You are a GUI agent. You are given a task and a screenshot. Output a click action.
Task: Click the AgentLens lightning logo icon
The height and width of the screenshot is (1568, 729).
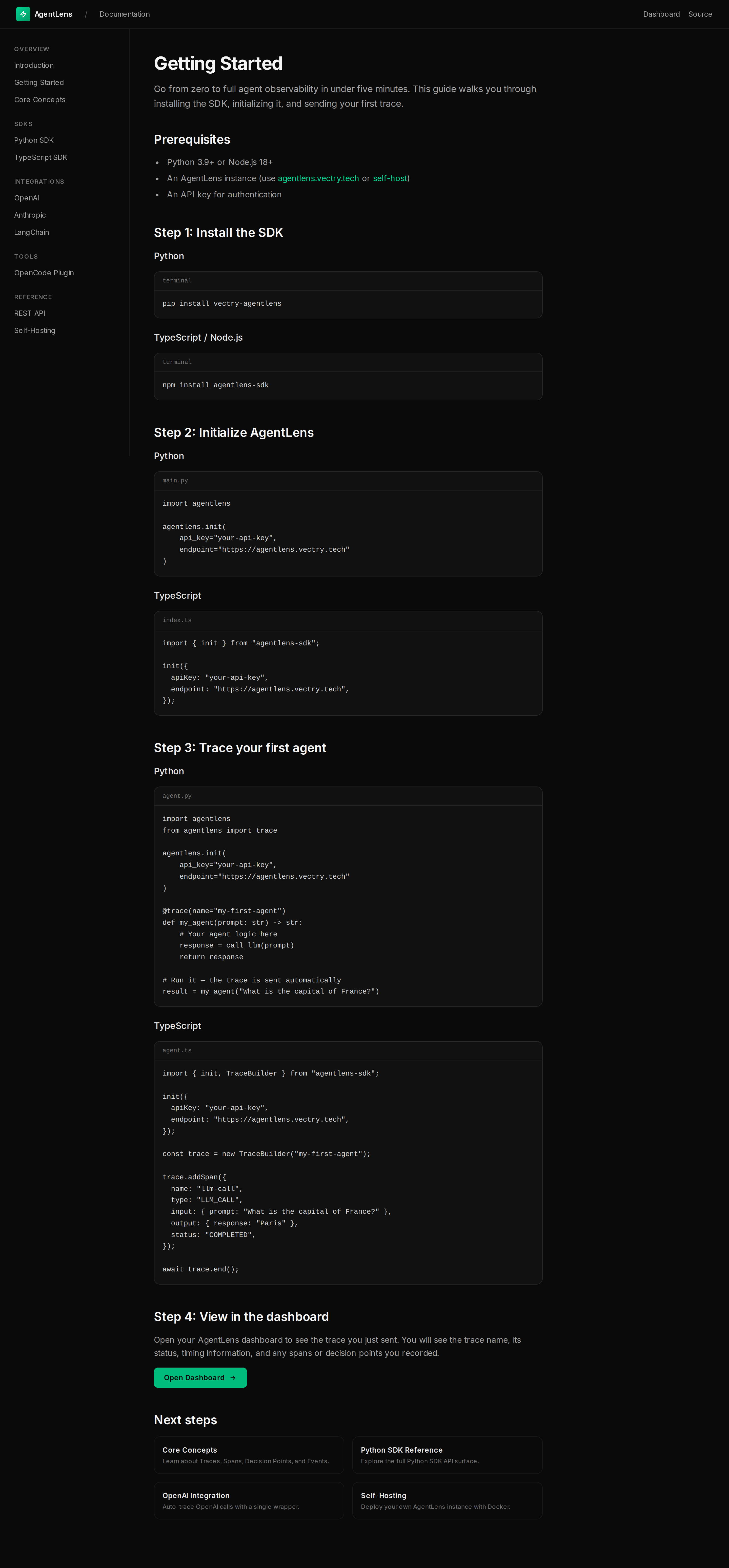[23, 14]
